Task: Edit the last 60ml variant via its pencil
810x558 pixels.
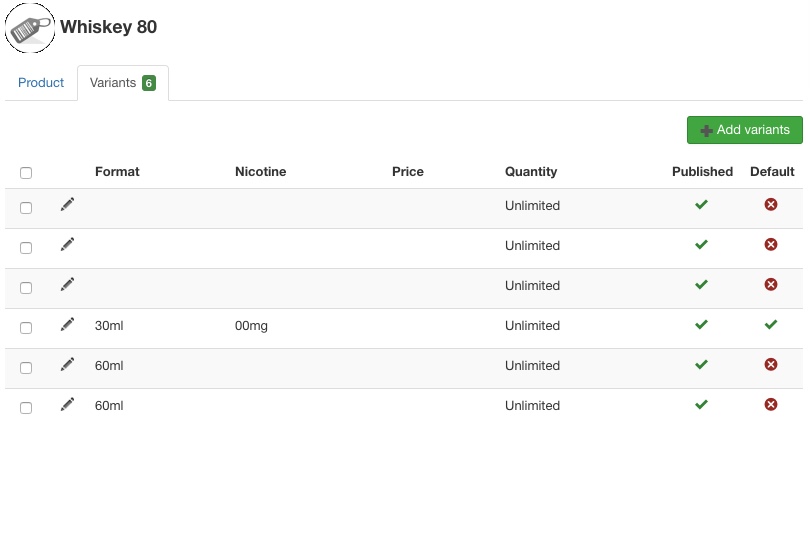Action: [x=67, y=405]
